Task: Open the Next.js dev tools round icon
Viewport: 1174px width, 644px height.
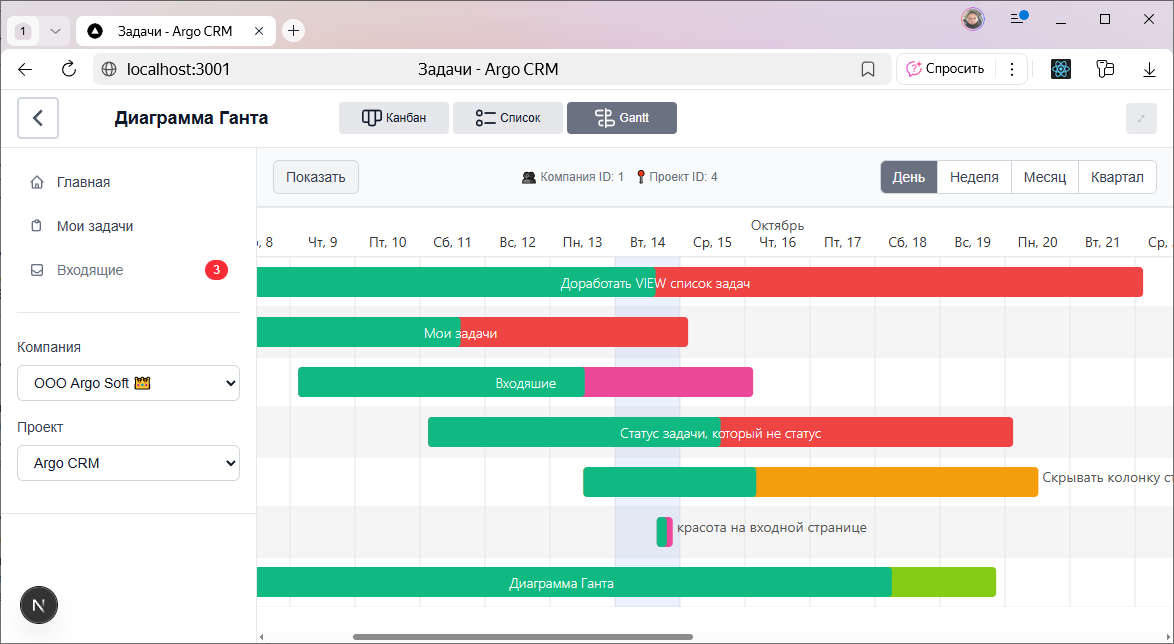Action: [39, 606]
